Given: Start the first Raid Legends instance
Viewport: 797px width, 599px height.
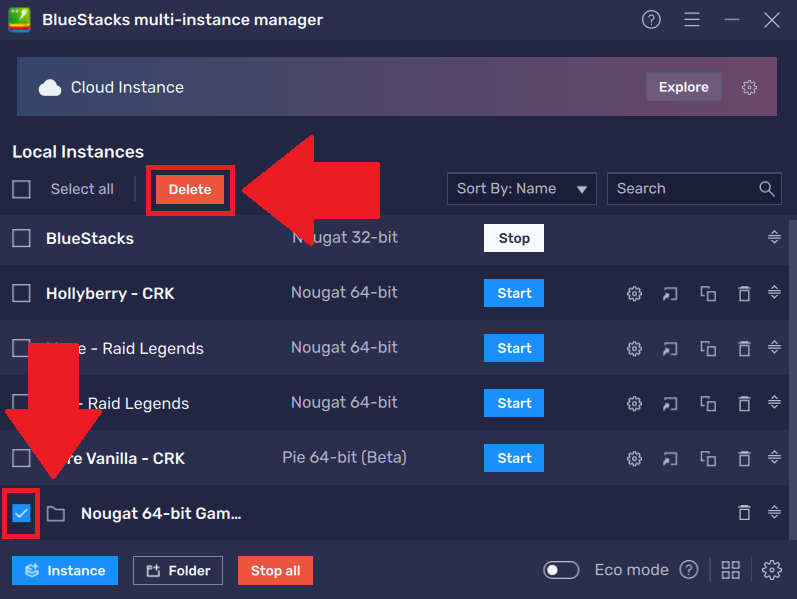Looking at the screenshot, I should [x=514, y=348].
